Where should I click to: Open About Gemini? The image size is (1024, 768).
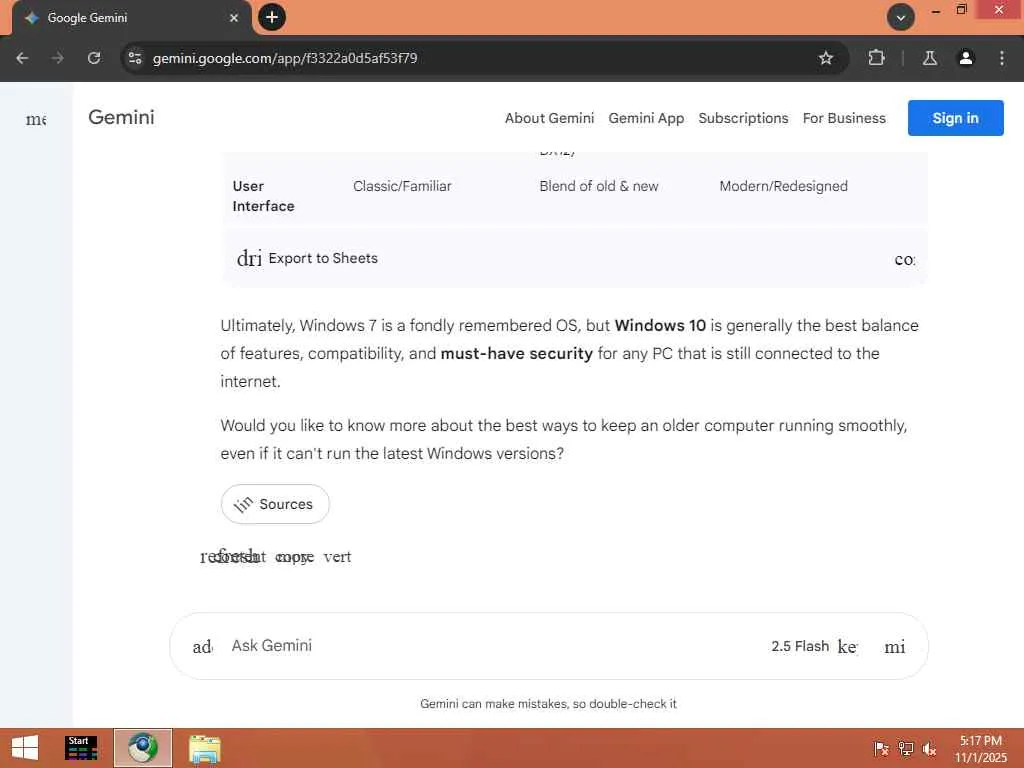[x=549, y=118]
